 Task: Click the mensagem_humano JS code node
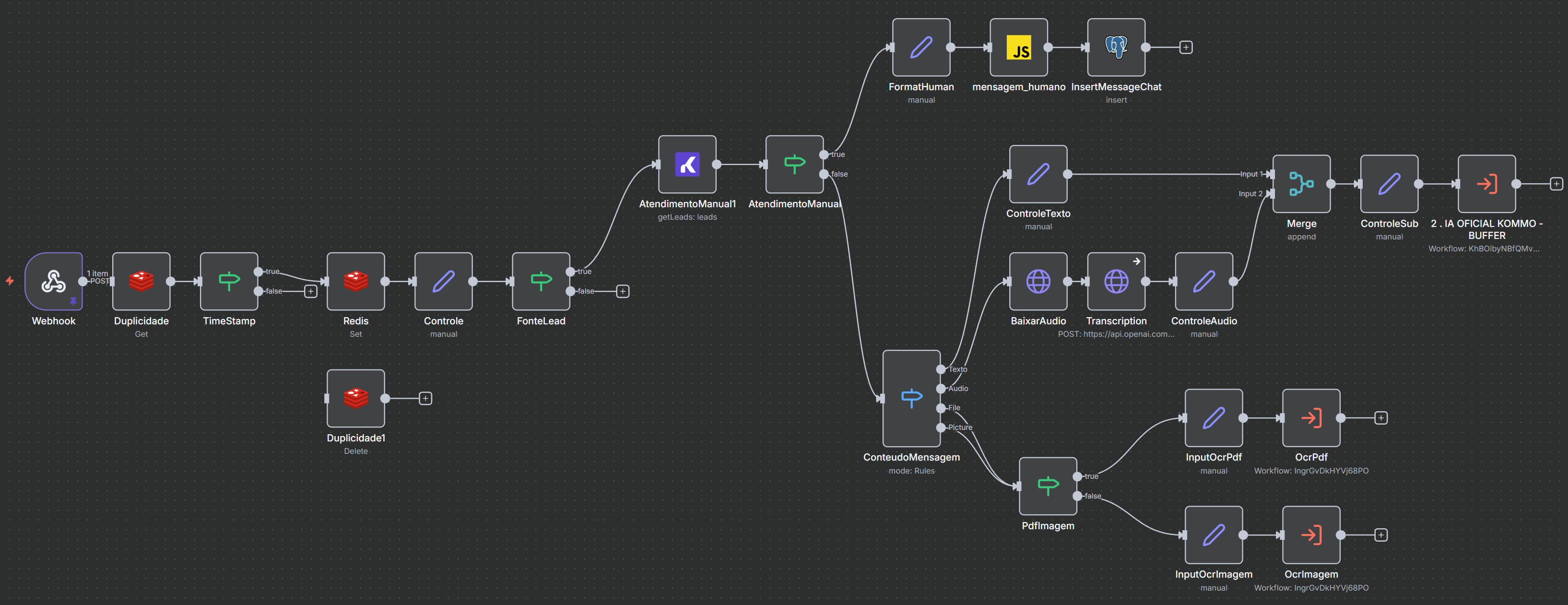(x=1018, y=47)
